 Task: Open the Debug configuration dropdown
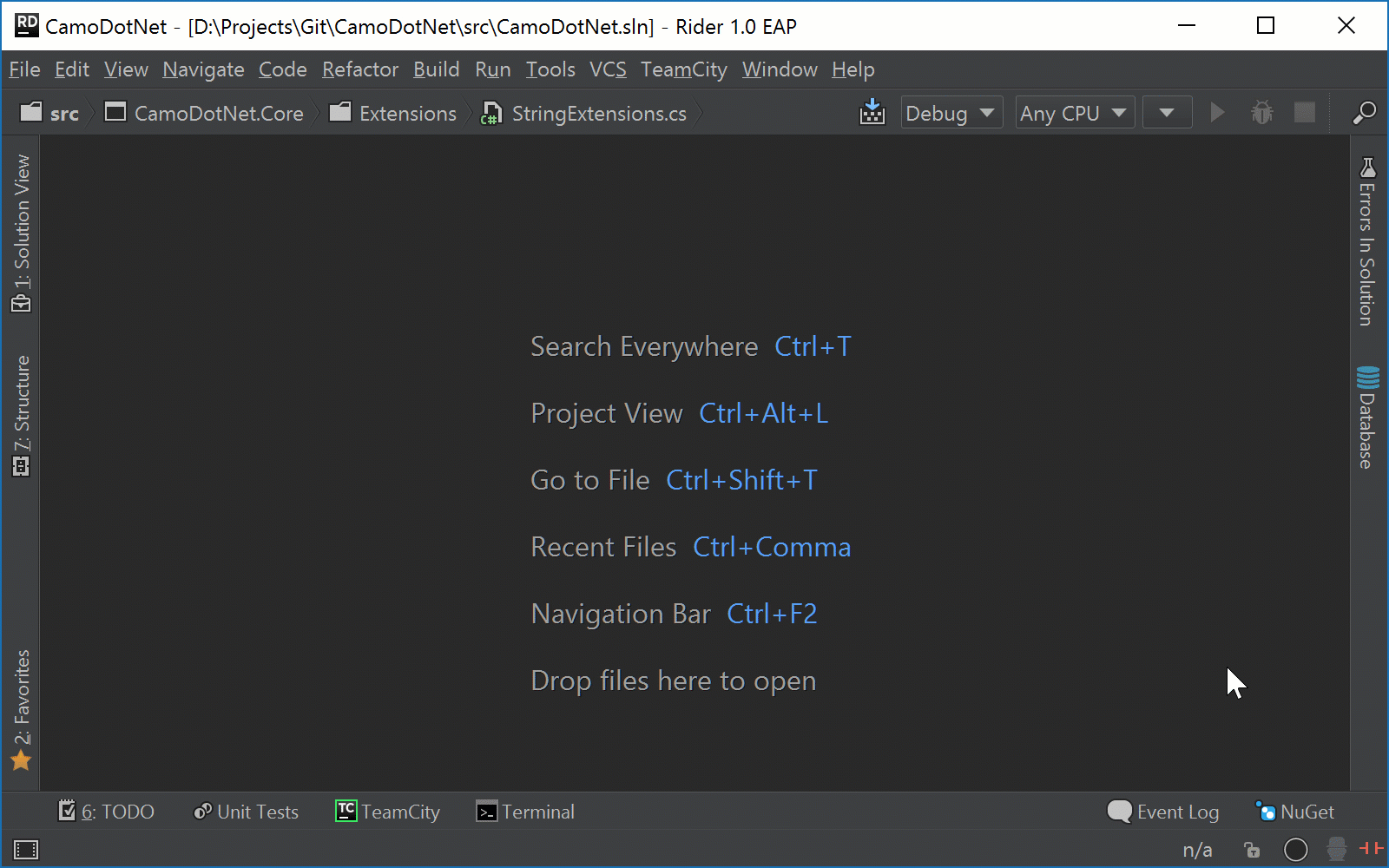click(x=951, y=112)
